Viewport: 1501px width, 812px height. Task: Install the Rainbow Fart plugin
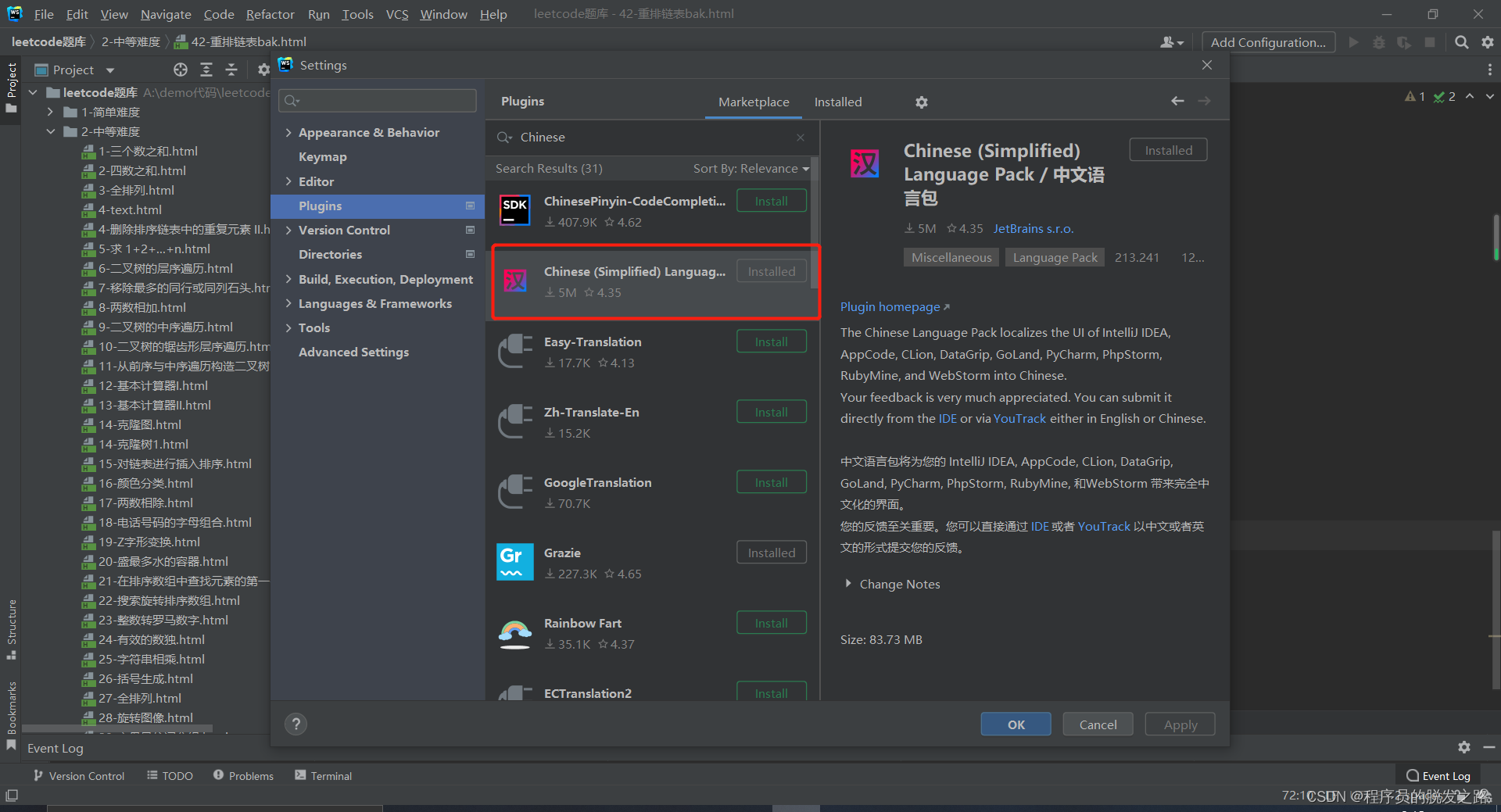pos(771,623)
